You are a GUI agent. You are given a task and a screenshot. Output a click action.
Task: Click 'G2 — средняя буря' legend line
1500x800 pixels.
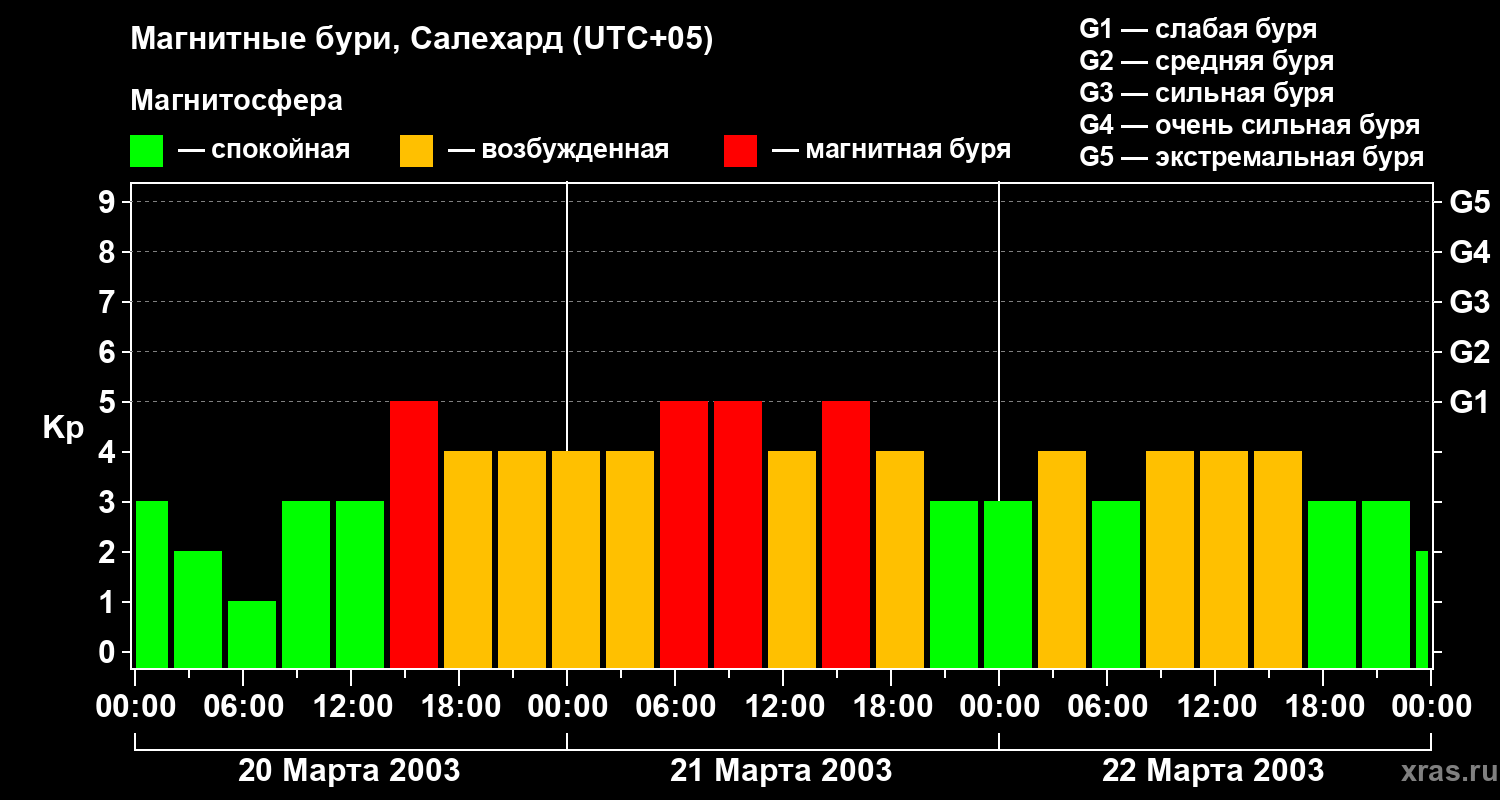pyautogui.click(x=1207, y=61)
